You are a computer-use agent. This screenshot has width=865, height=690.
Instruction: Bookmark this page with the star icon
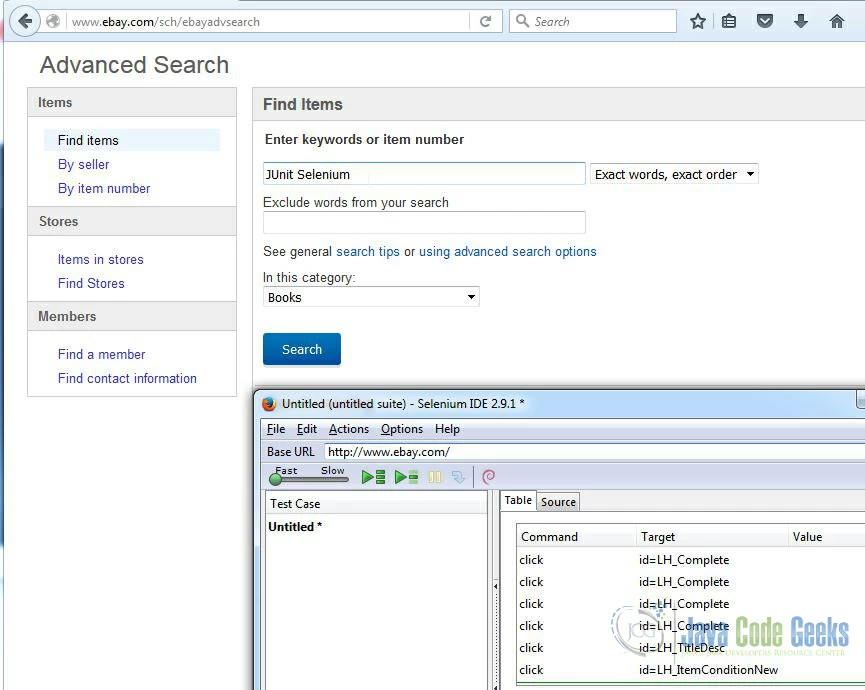[698, 22]
